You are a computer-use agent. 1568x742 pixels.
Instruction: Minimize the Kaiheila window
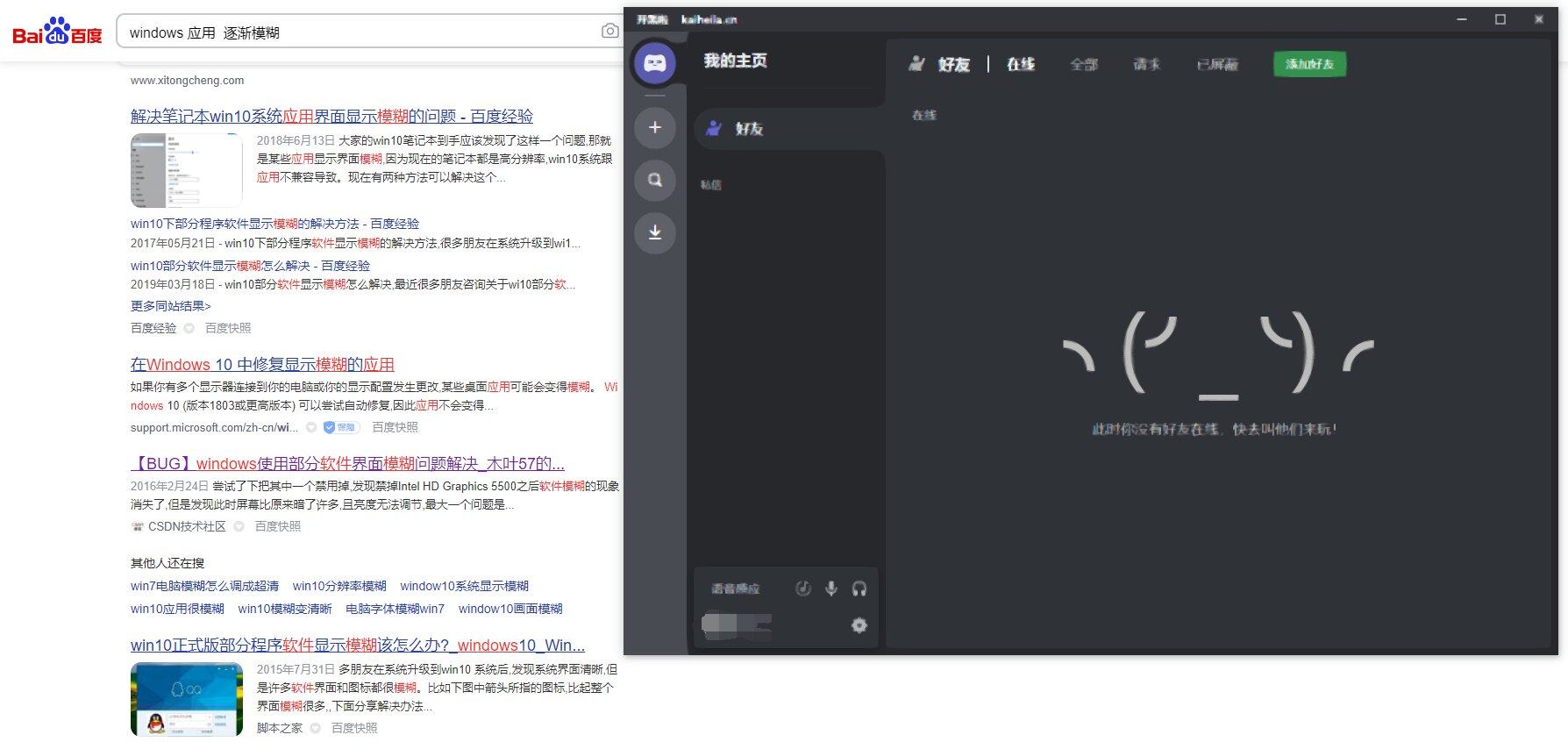[1462, 19]
